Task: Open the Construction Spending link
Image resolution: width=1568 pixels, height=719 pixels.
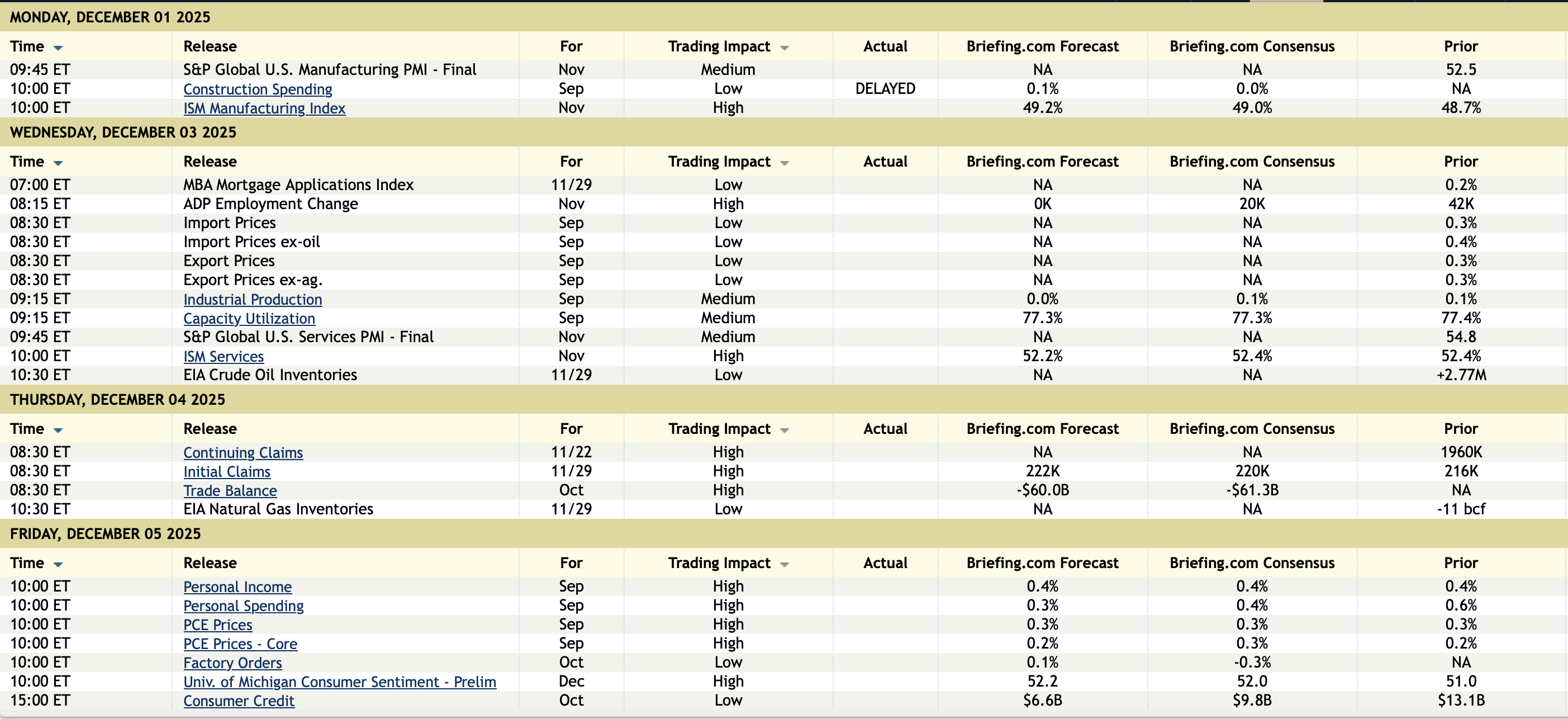Action: [x=258, y=89]
